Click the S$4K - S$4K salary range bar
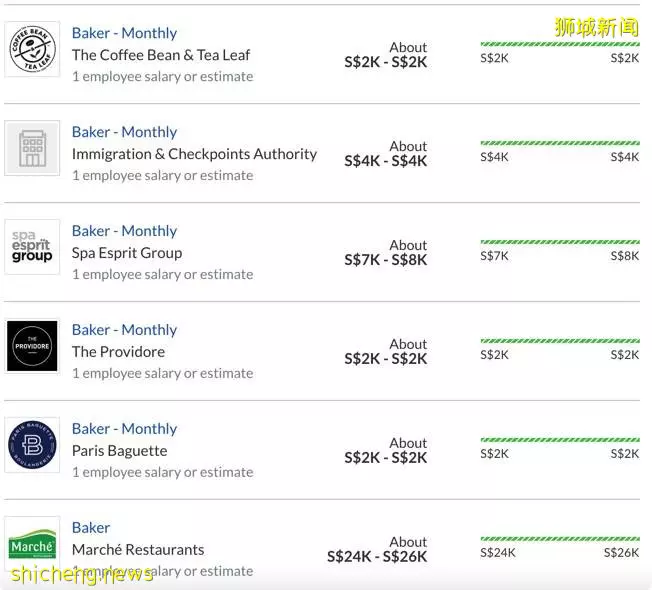This screenshot has width=652, height=590. tap(560, 143)
